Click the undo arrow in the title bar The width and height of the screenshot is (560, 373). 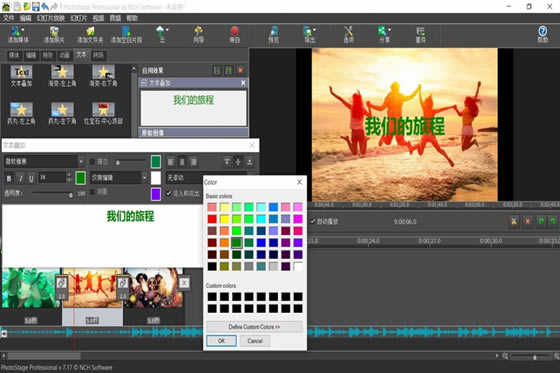45,6
